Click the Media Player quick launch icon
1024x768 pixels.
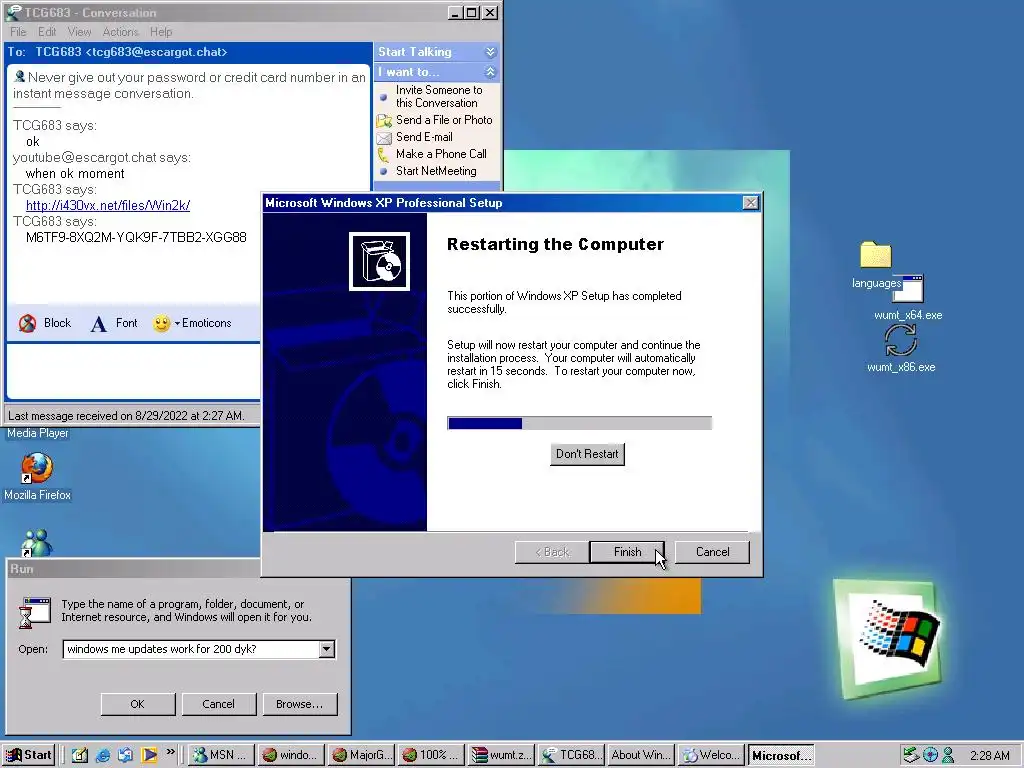[x=149, y=756]
